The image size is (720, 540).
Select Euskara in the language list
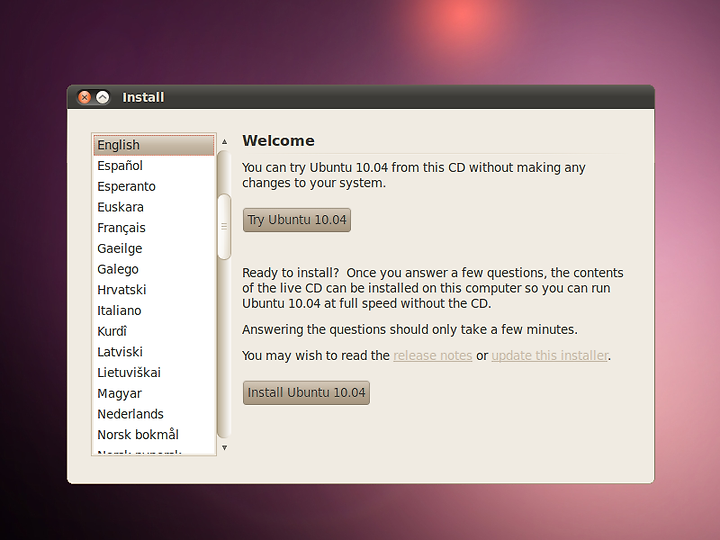pos(154,207)
